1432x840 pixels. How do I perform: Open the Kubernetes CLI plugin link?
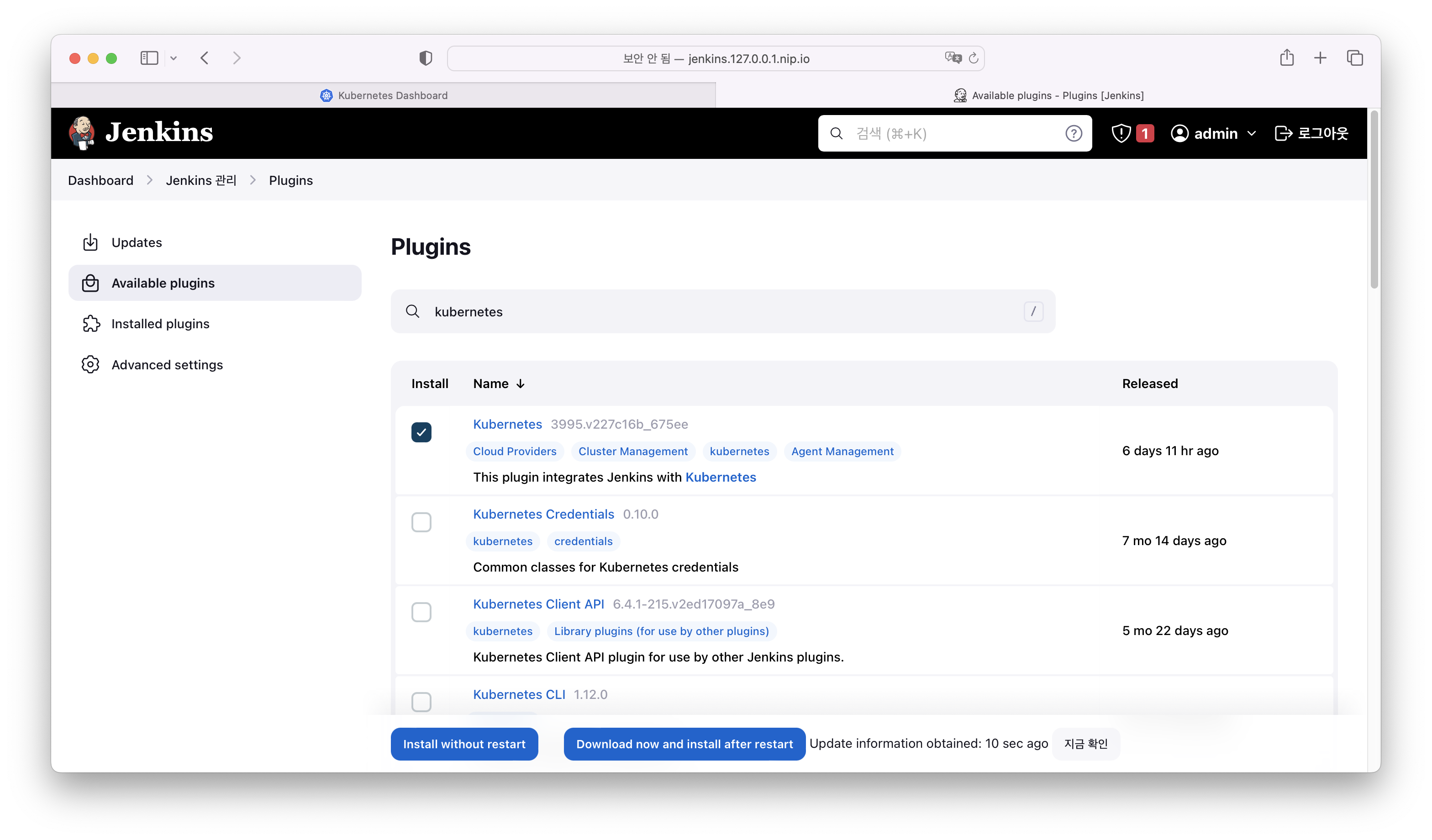(x=519, y=694)
